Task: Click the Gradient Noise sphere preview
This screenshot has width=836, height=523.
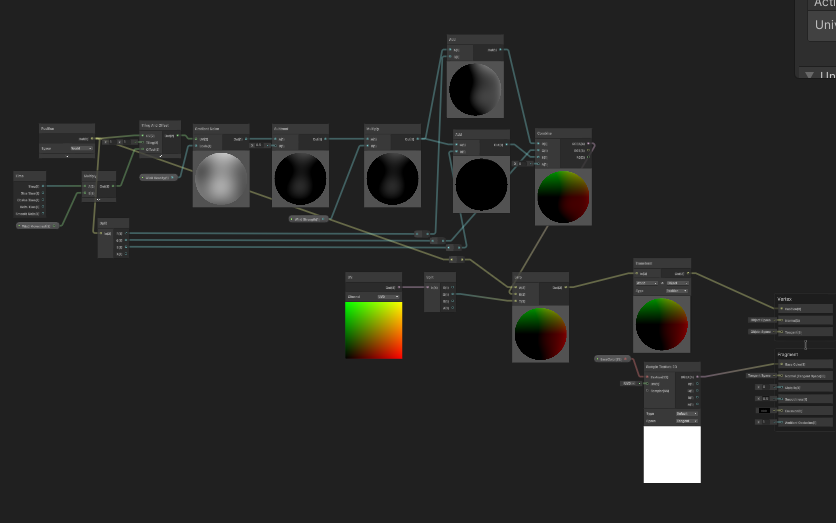Action: (x=220, y=179)
